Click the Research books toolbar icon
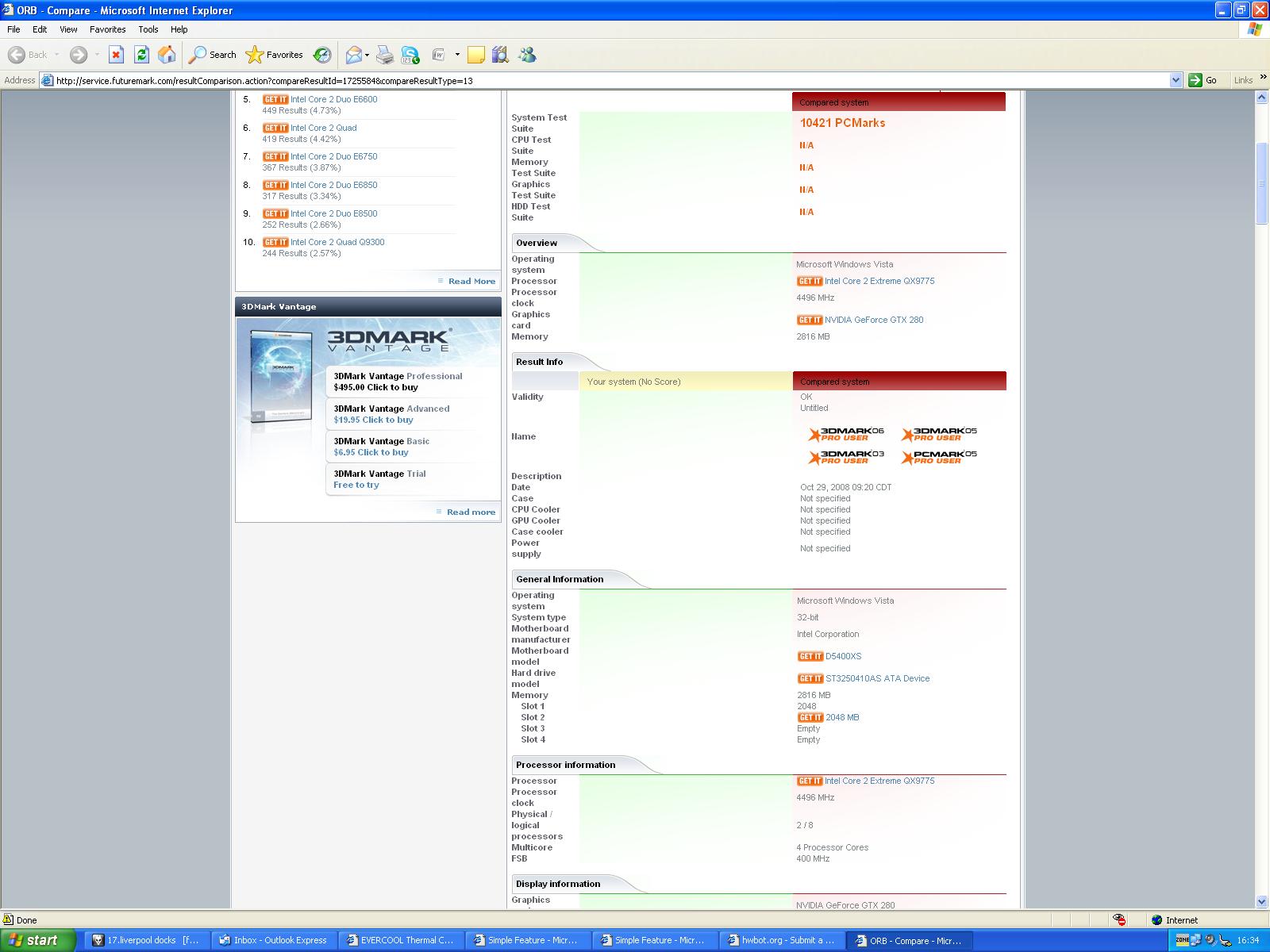 pos(500,55)
